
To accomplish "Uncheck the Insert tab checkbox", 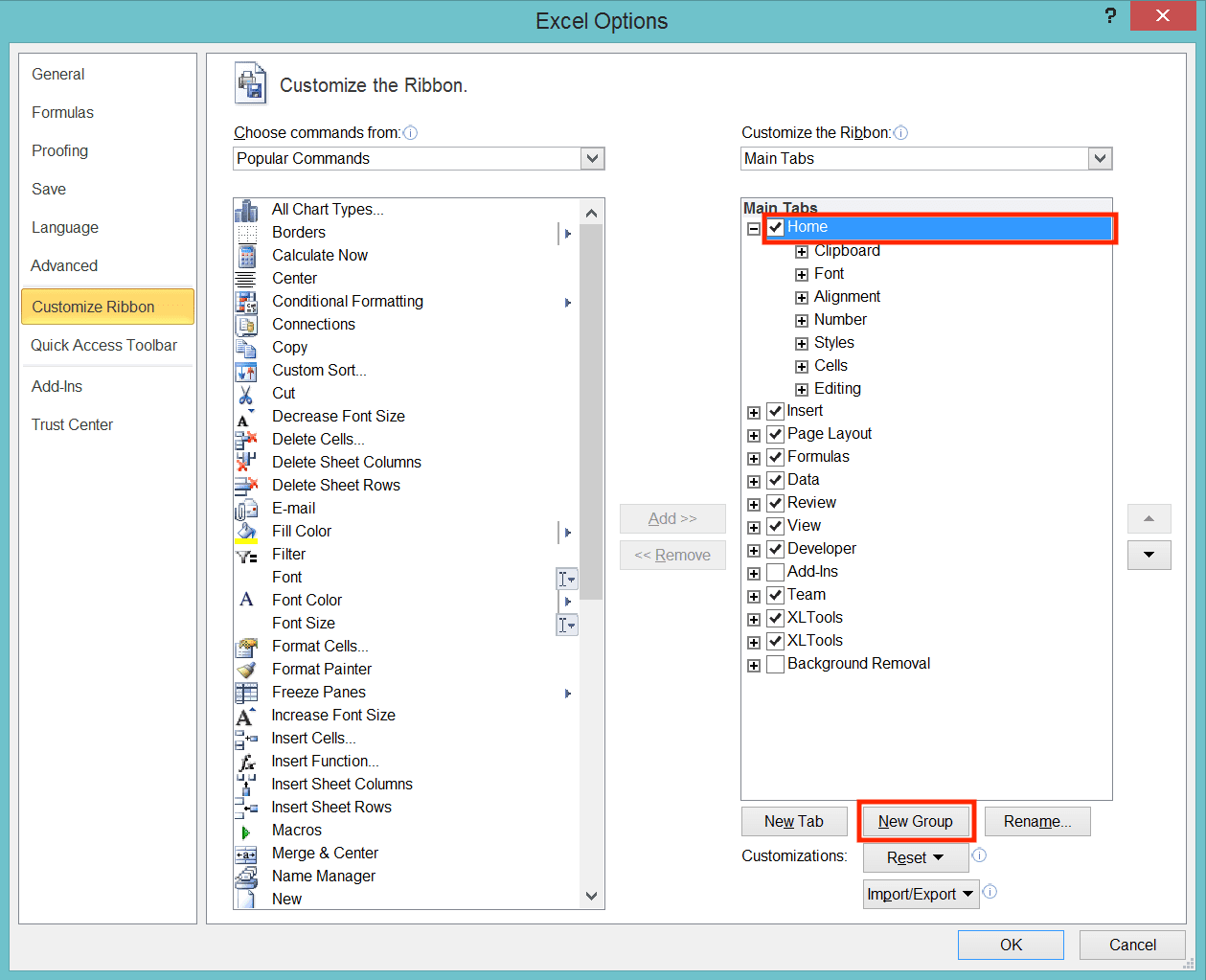I will pyautogui.click(x=776, y=412).
